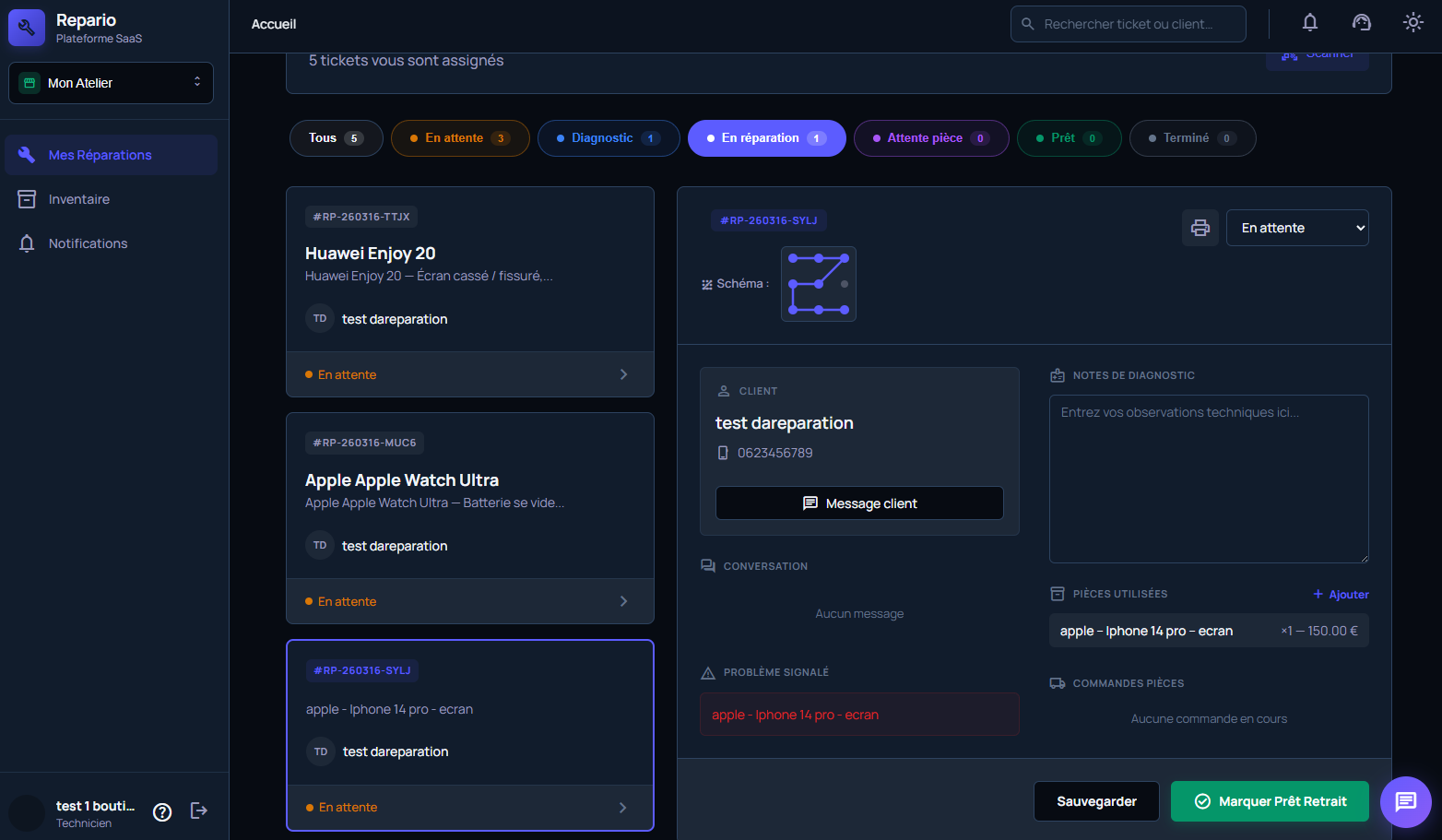Click the support headset icon
Image resolution: width=1442 pixels, height=840 pixels.
pyautogui.click(x=1361, y=23)
